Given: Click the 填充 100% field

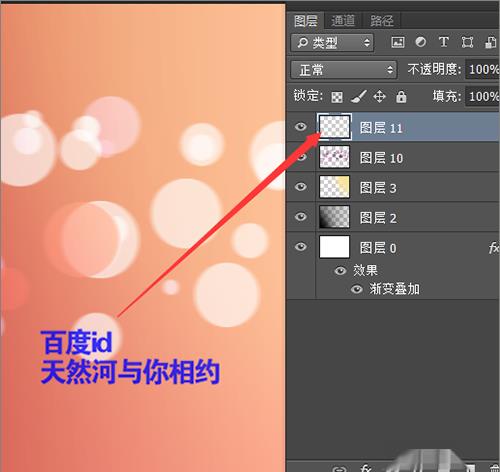Looking at the screenshot, I should (x=483, y=97).
